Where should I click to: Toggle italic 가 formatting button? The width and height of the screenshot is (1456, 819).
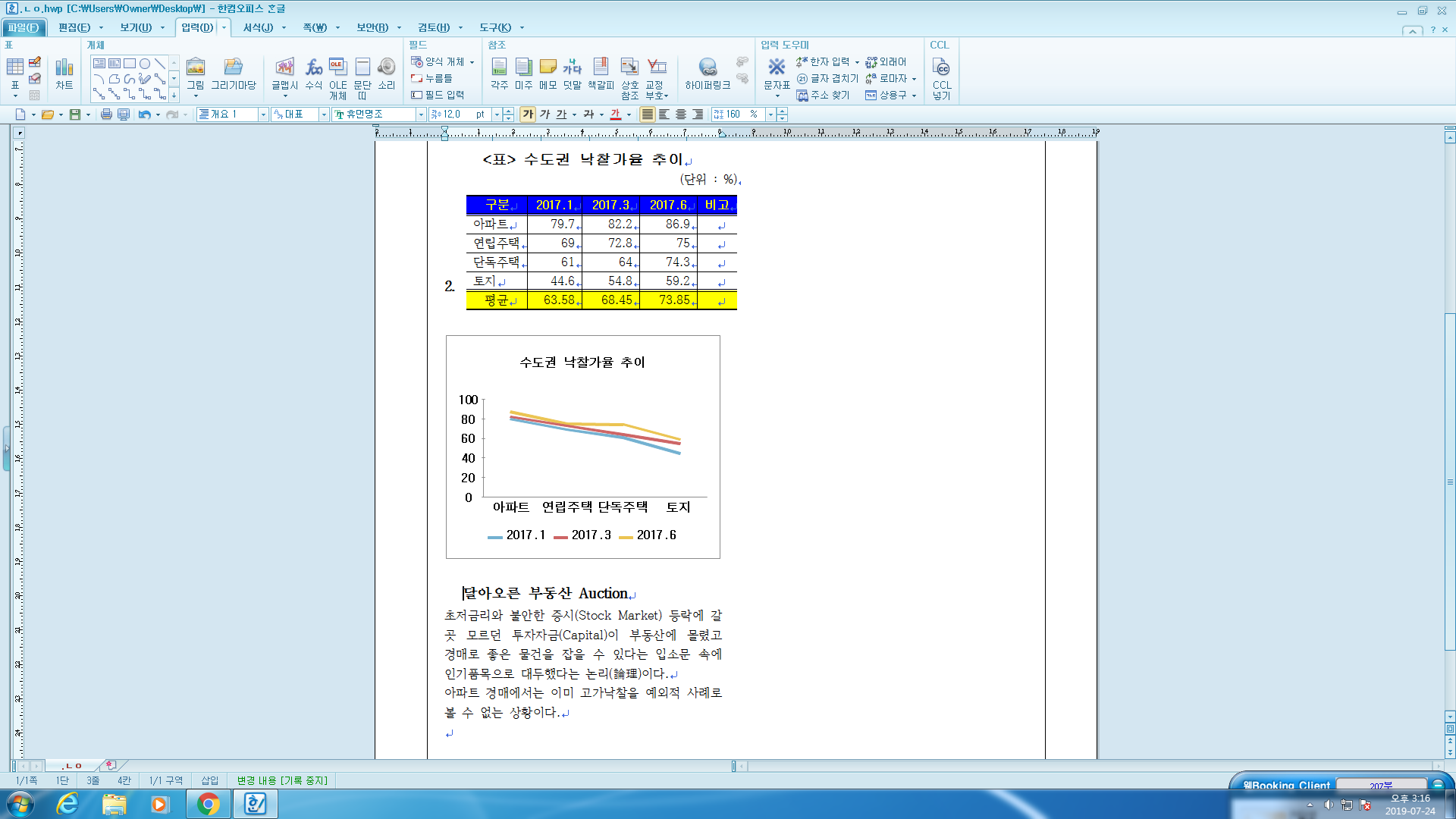click(x=544, y=115)
